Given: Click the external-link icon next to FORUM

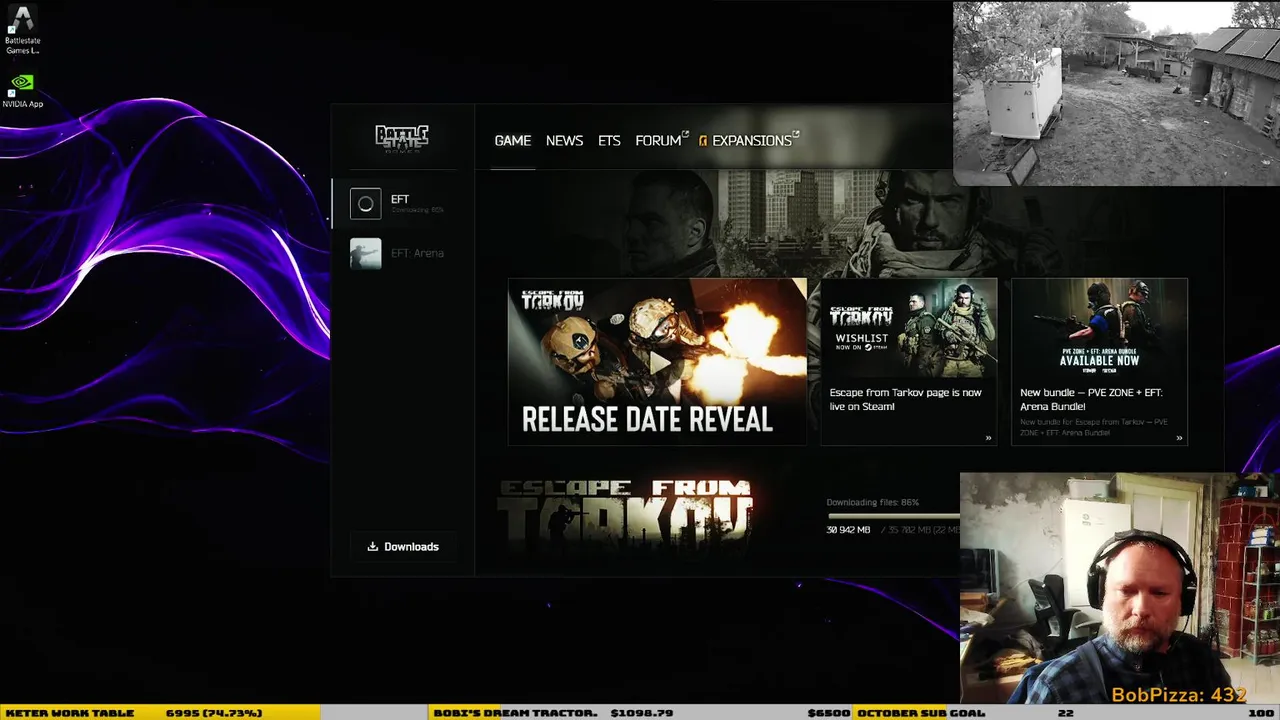Looking at the screenshot, I should coord(685,133).
